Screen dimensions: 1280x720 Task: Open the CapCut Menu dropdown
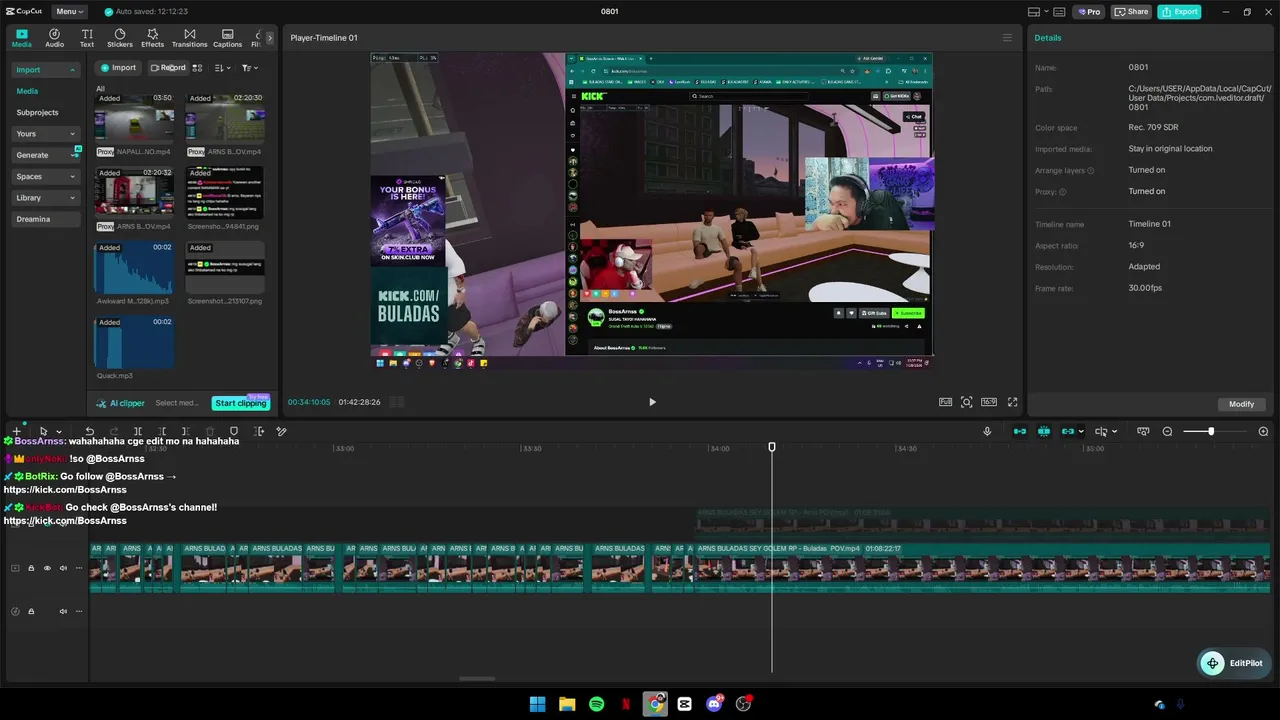tap(70, 12)
